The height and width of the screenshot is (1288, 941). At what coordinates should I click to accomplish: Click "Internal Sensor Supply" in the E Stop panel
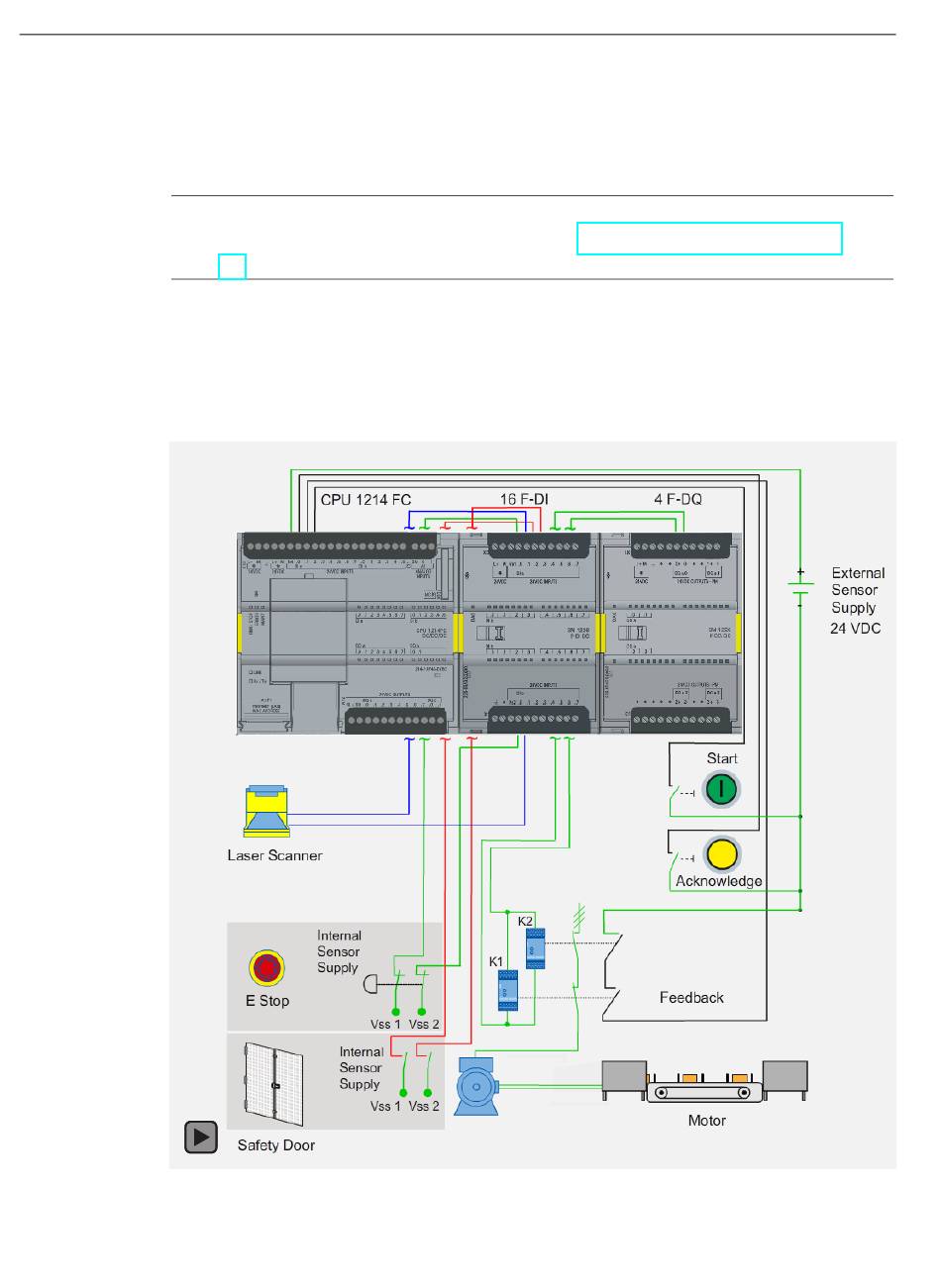pyautogui.click(x=339, y=951)
